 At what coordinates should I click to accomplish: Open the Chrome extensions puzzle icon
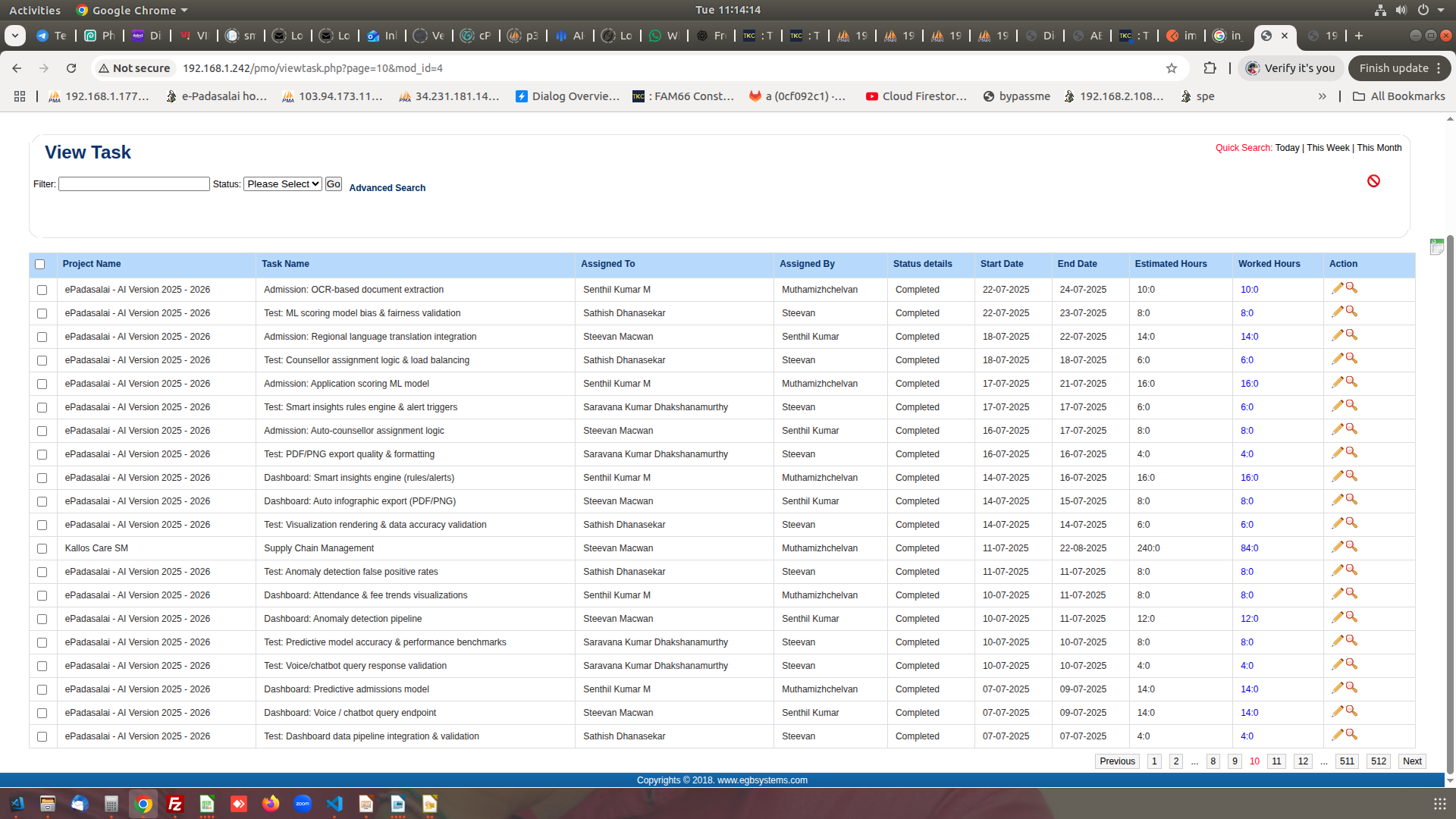(x=1210, y=68)
